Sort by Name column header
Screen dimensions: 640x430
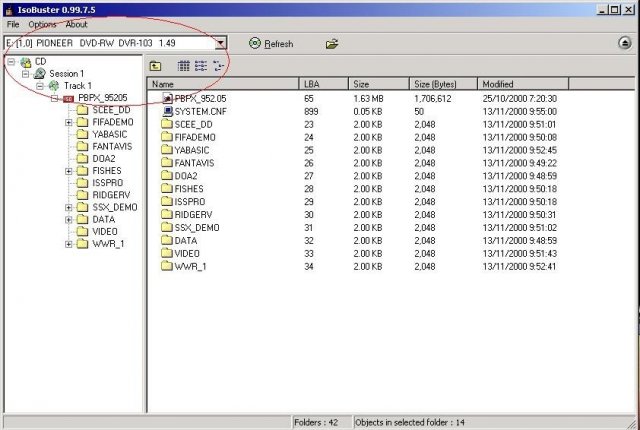[223, 84]
